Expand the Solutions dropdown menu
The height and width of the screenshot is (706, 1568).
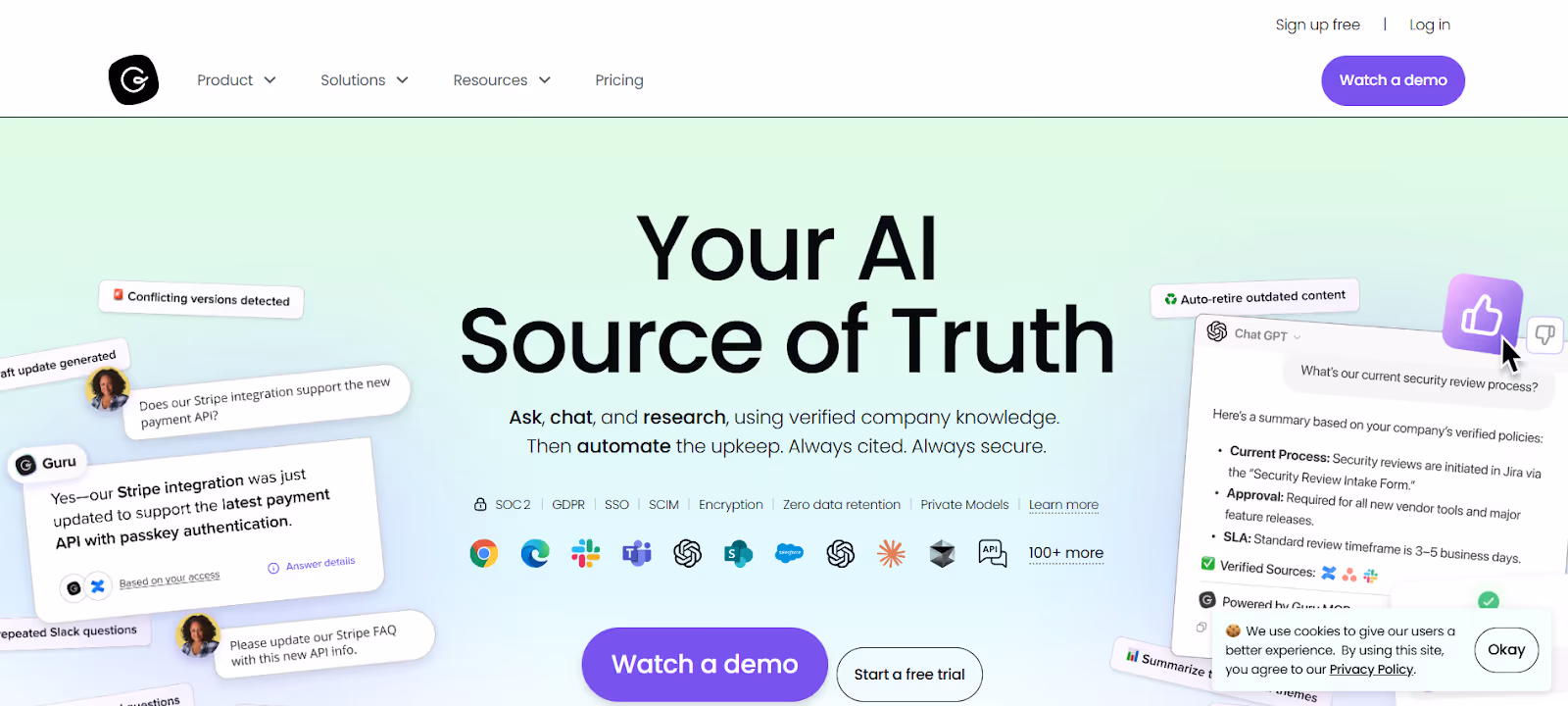pyautogui.click(x=365, y=80)
